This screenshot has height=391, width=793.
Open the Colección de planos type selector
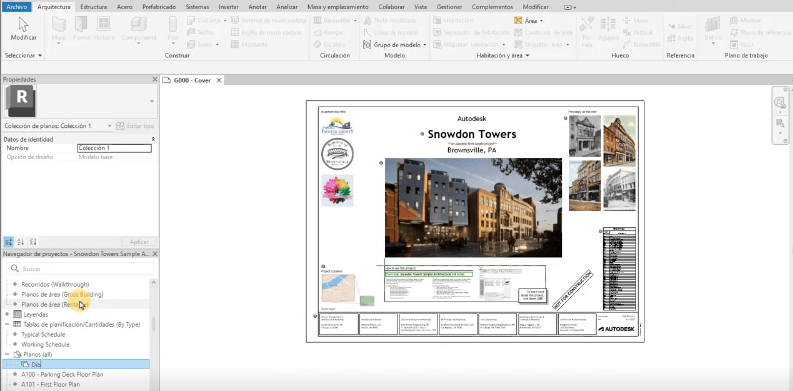[x=58, y=126]
